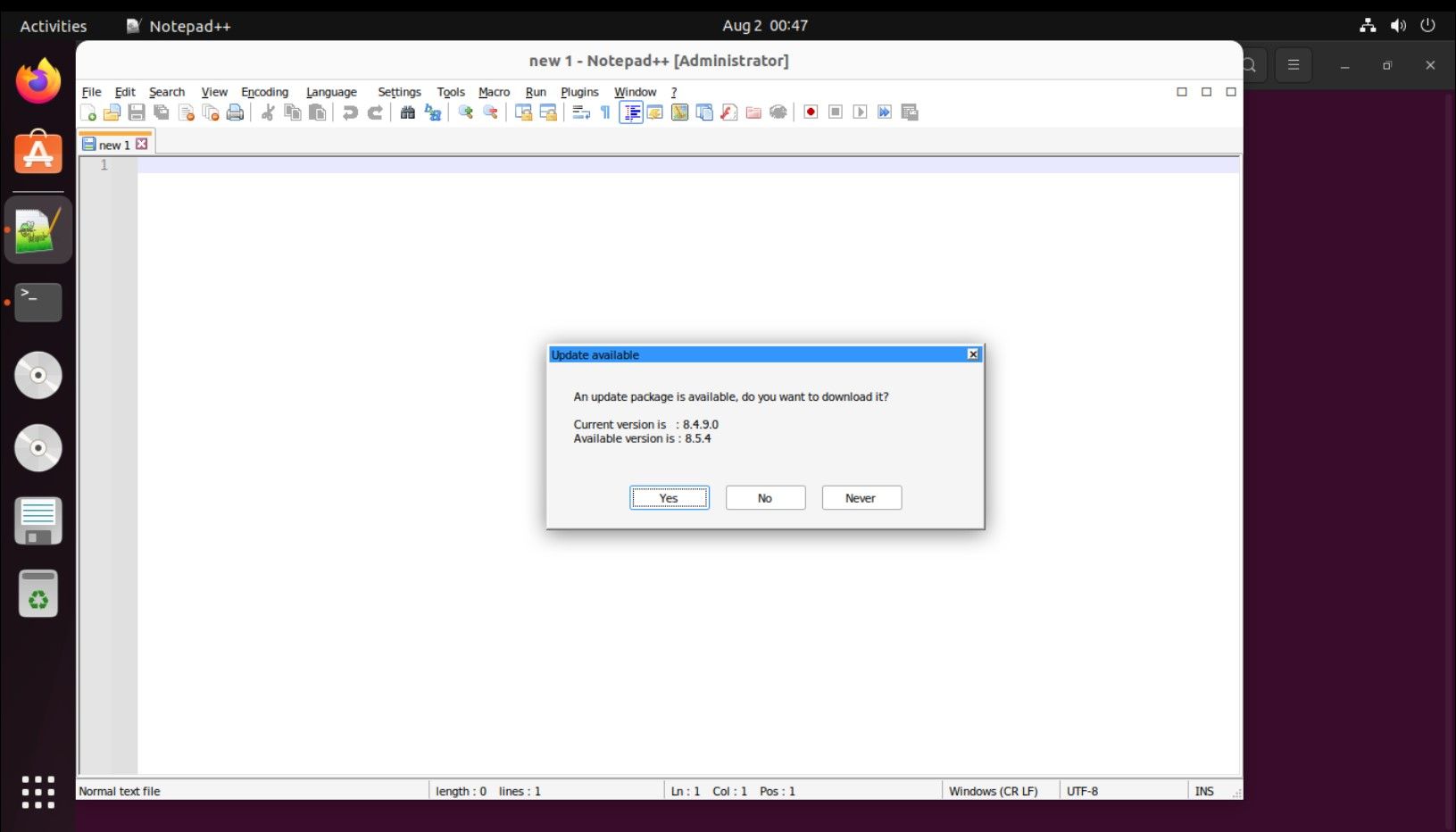Toggle Word Wrap from the toolbar
The height and width of the screenshot is (832, 1456).
579,112
